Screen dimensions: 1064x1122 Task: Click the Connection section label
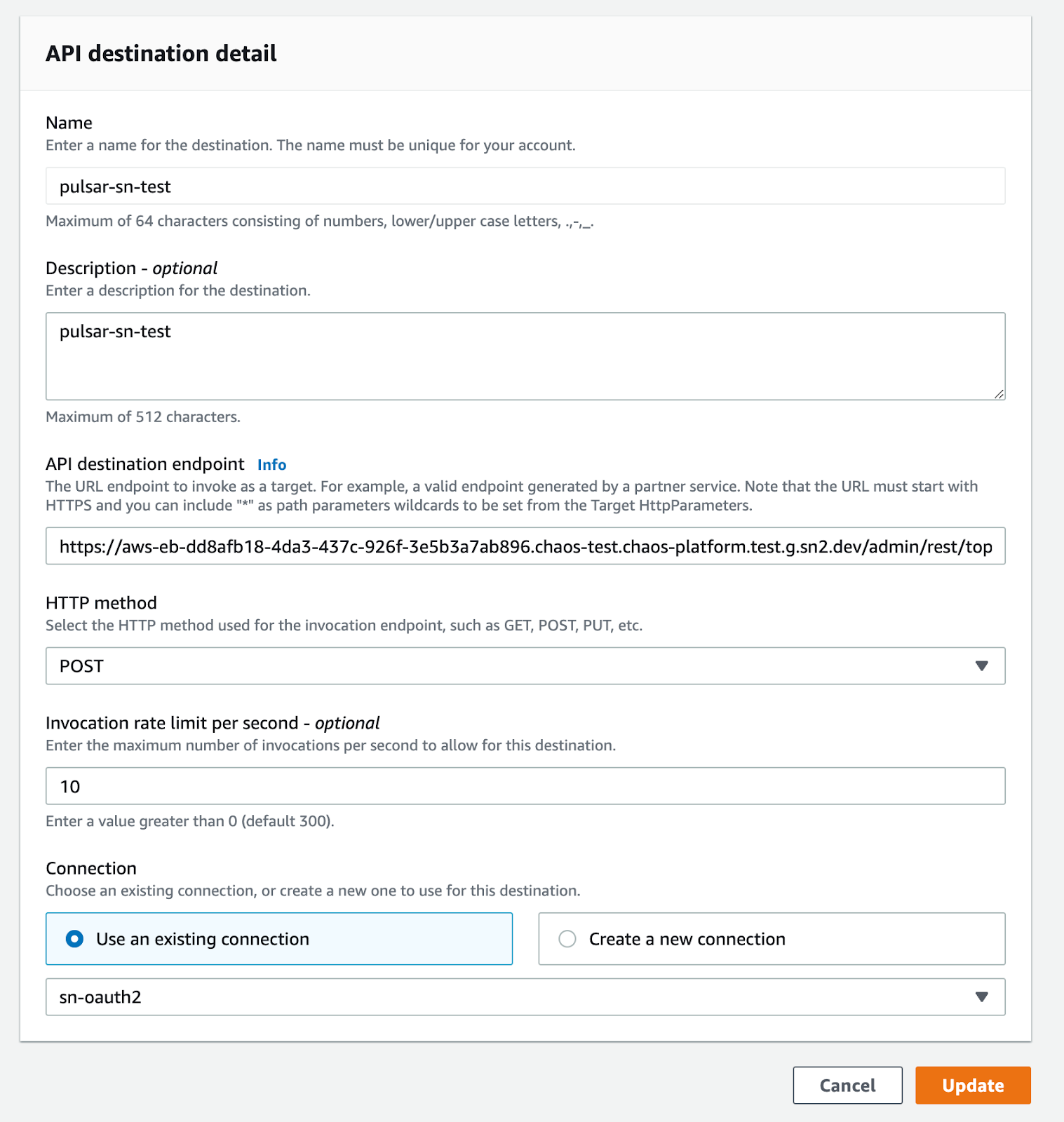(91, 868)
